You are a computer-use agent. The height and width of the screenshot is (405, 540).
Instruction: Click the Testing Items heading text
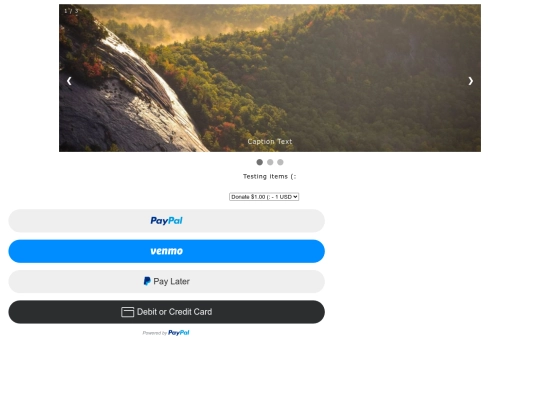(270, 176)
